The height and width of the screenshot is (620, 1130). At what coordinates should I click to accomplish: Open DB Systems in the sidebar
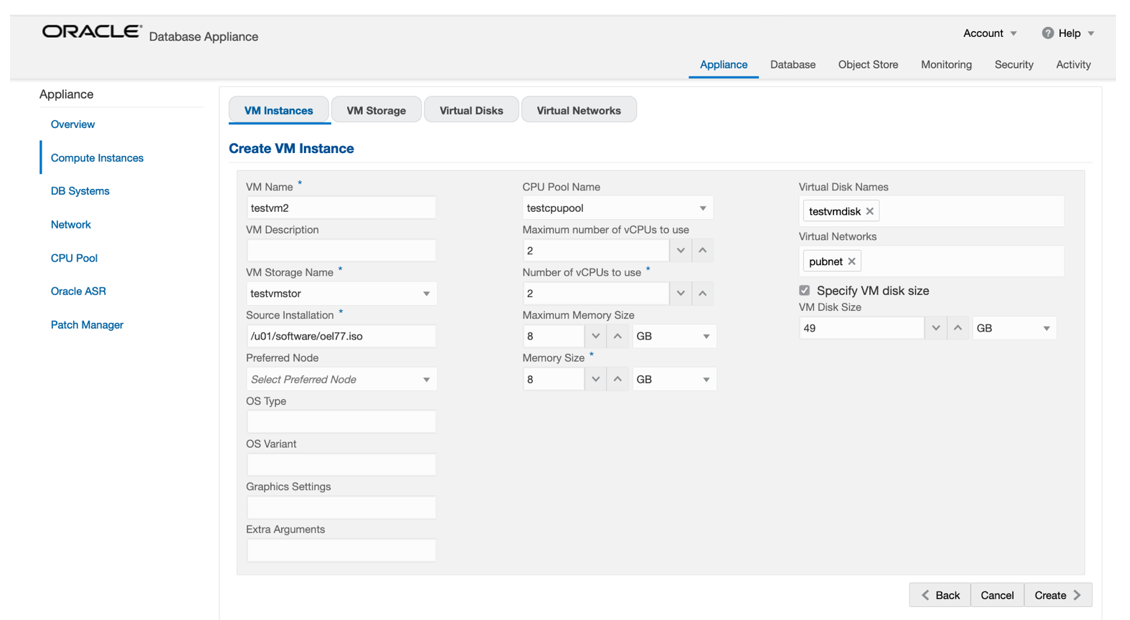(80, 191)
